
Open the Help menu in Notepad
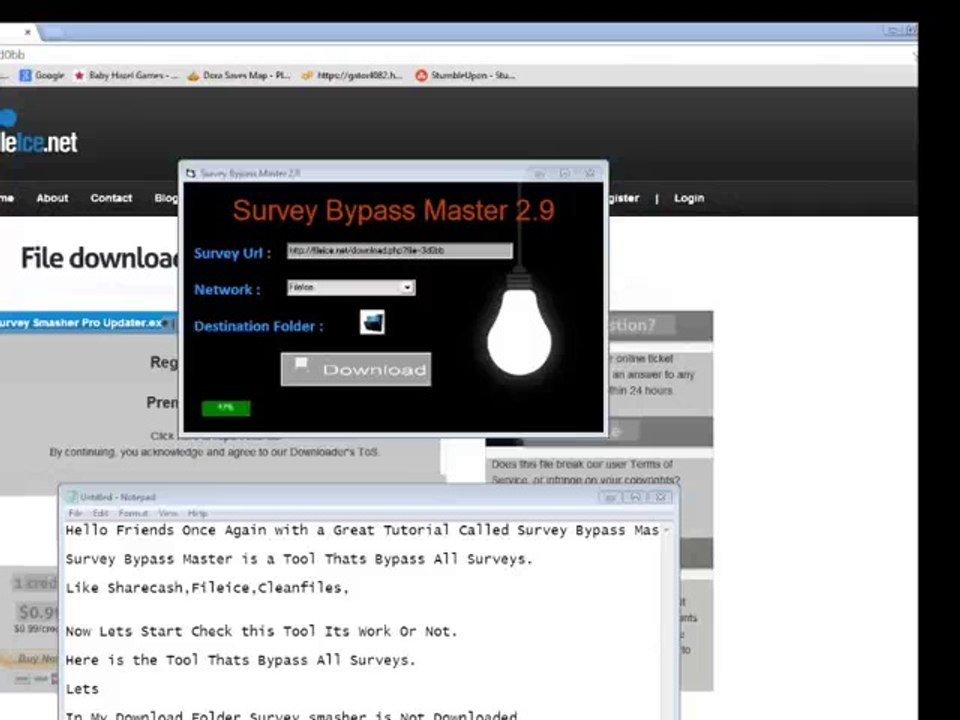pos(197,513)
